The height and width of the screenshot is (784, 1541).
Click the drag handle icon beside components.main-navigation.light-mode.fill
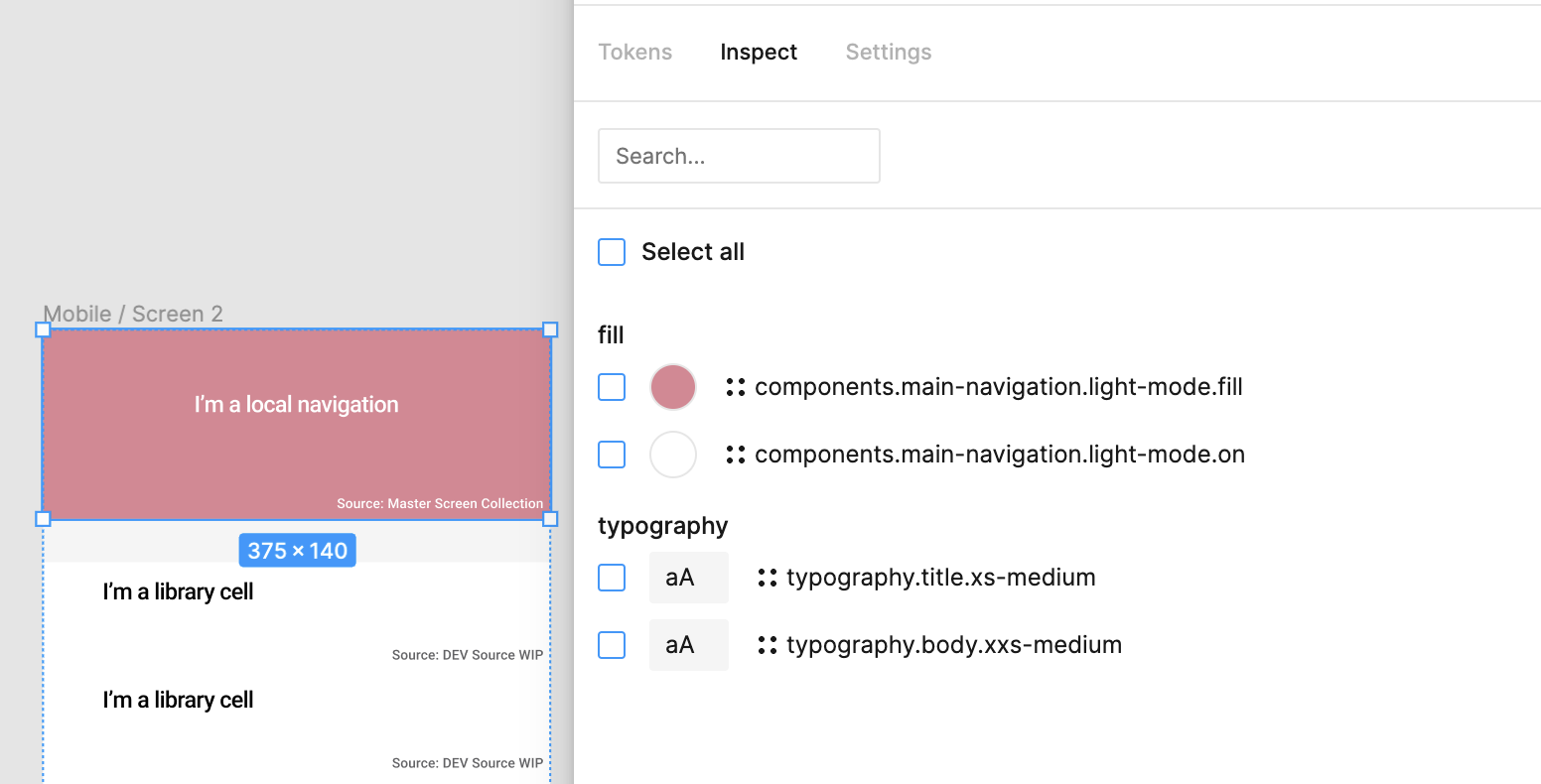[735, 387]
